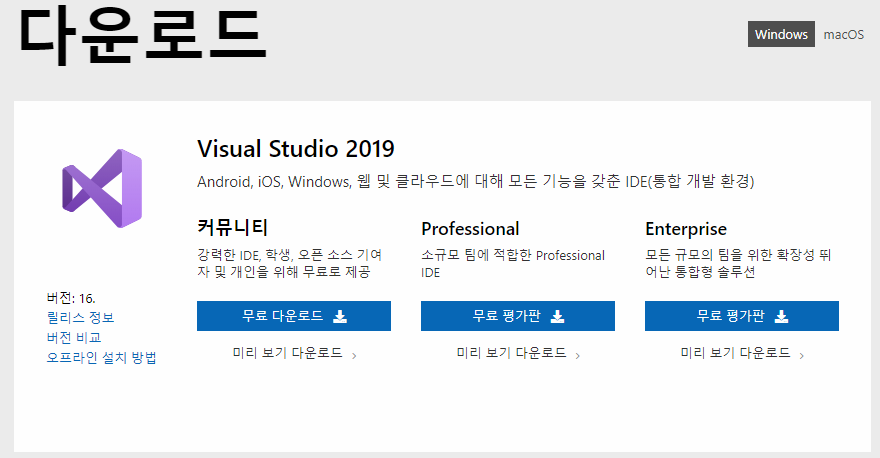880x458 pixels.
Task: Click chevron beside Professional 미리 보기 다운로드
Action: pos(578,355)
